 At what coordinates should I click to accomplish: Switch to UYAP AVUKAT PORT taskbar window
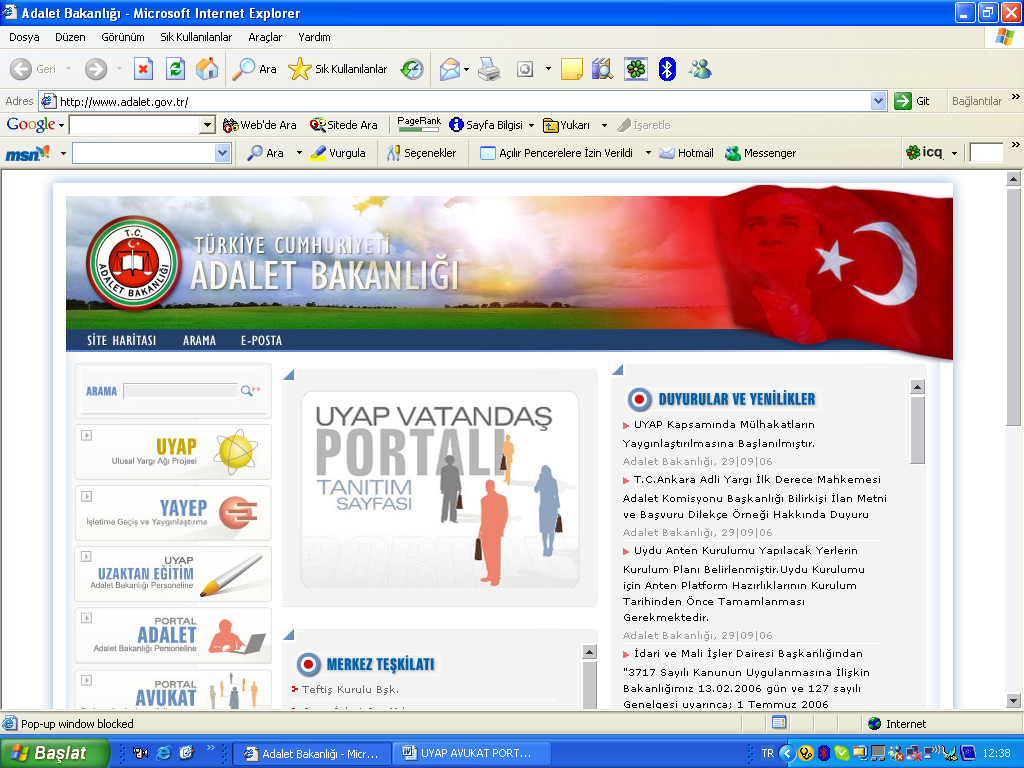point(472,753)
